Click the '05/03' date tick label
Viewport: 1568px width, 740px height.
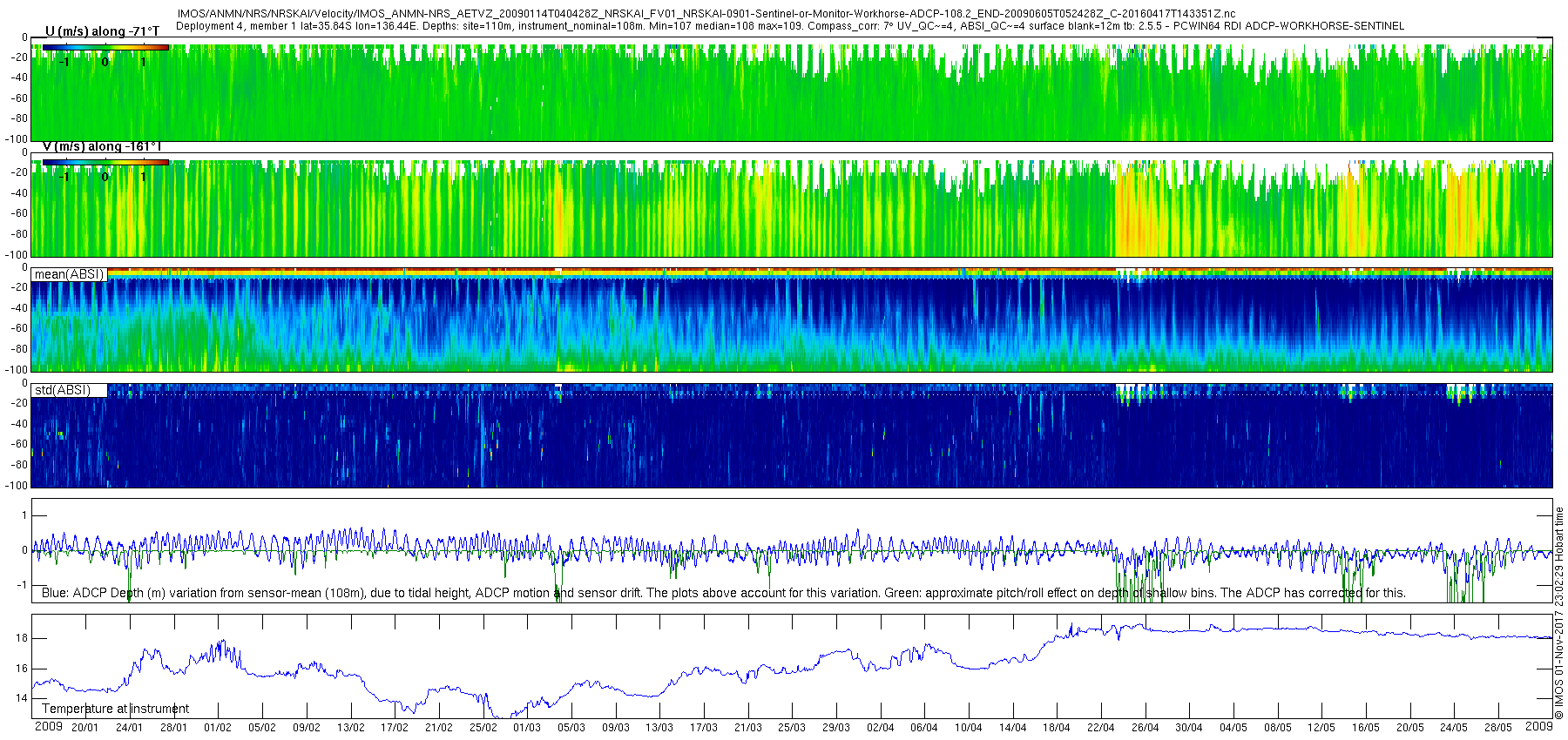click(x=571, y=728)
